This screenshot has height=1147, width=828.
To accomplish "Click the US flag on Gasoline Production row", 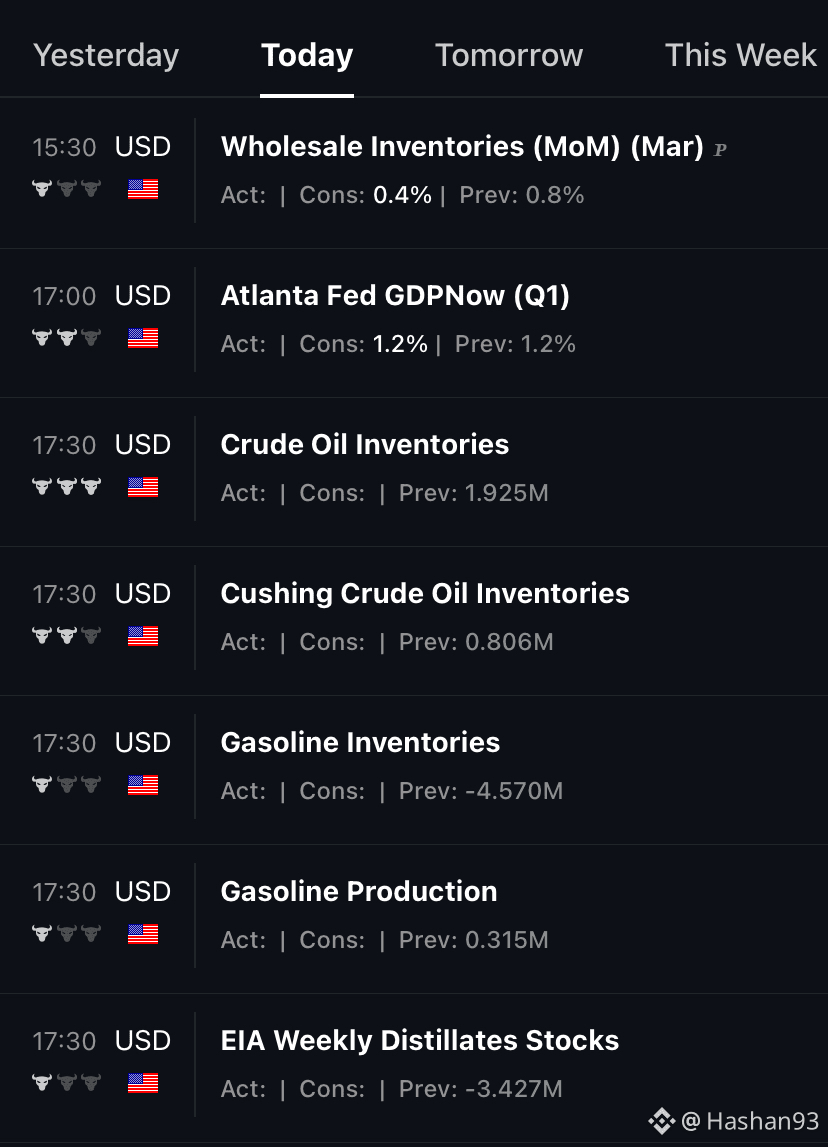I will 143,934.
